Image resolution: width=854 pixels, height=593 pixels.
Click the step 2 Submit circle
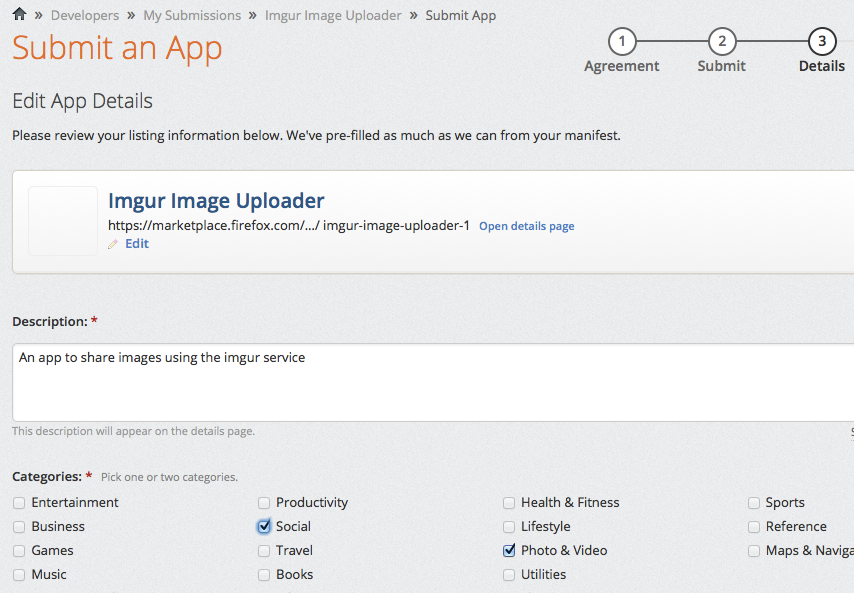tap(721, 42)
